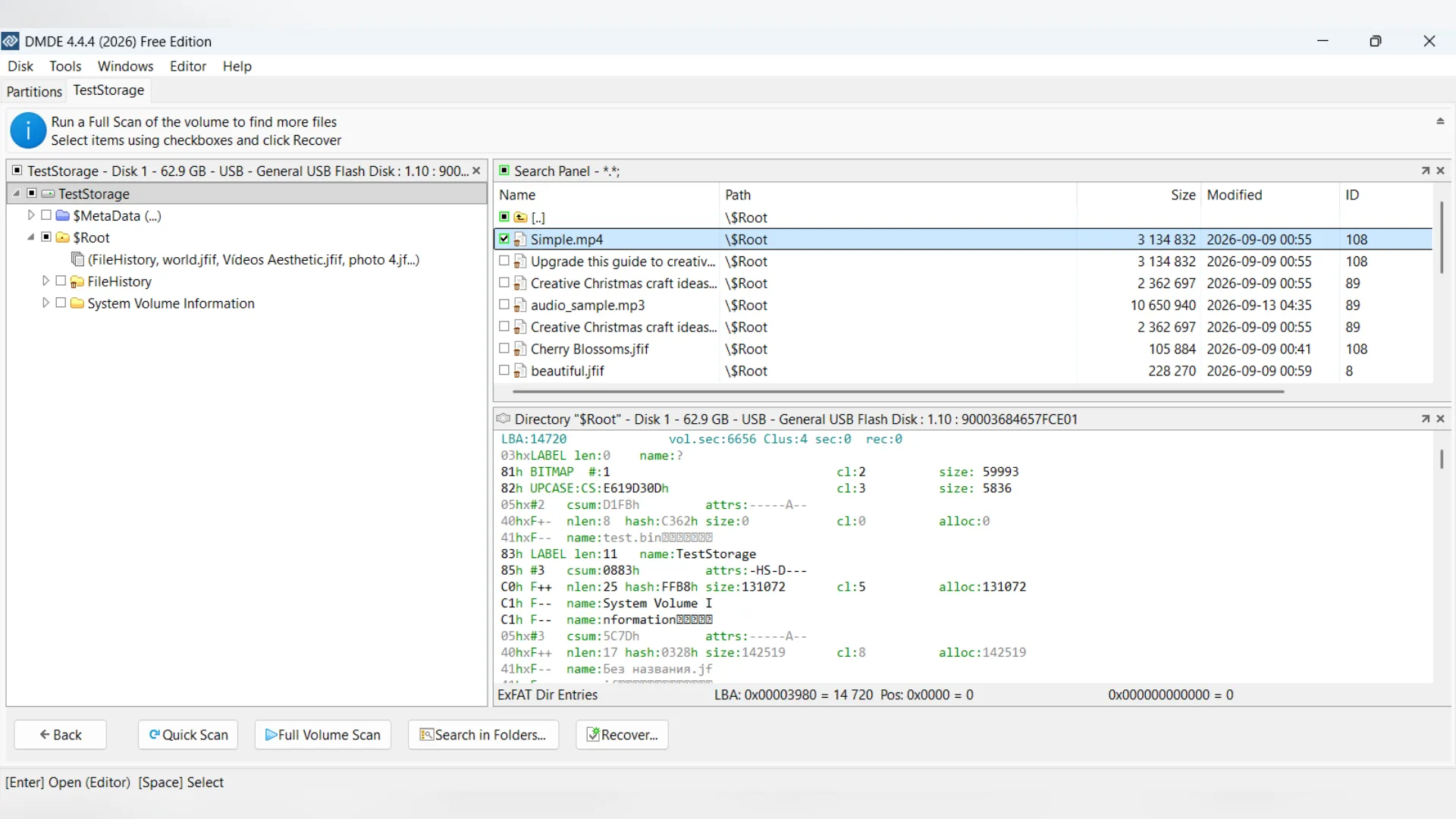Click the search results vertical scrollbar
Screen dimensions: 1456x819
(x=1442, y=237)
